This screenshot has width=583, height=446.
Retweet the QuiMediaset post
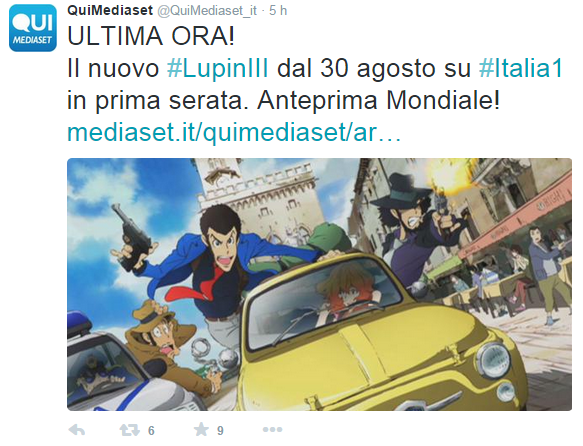click(129, 430)
